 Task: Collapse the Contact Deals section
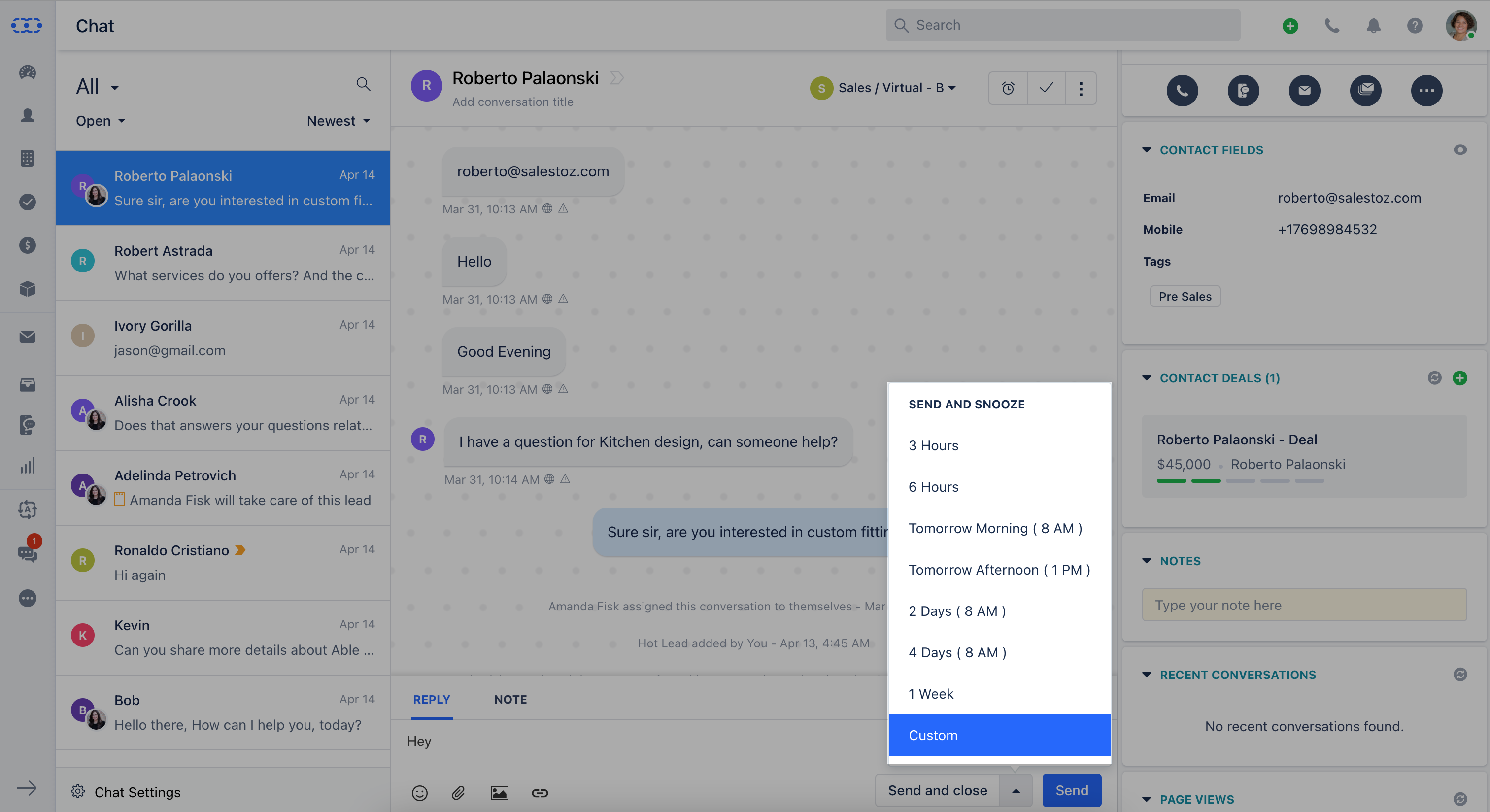1147,377
